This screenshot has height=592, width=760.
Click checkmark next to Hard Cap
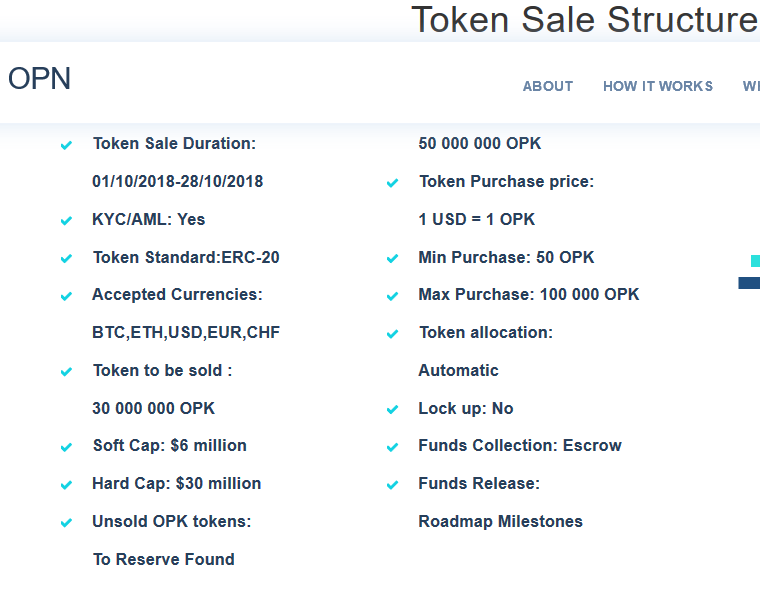pyautogui.click(x=67, y=485)
